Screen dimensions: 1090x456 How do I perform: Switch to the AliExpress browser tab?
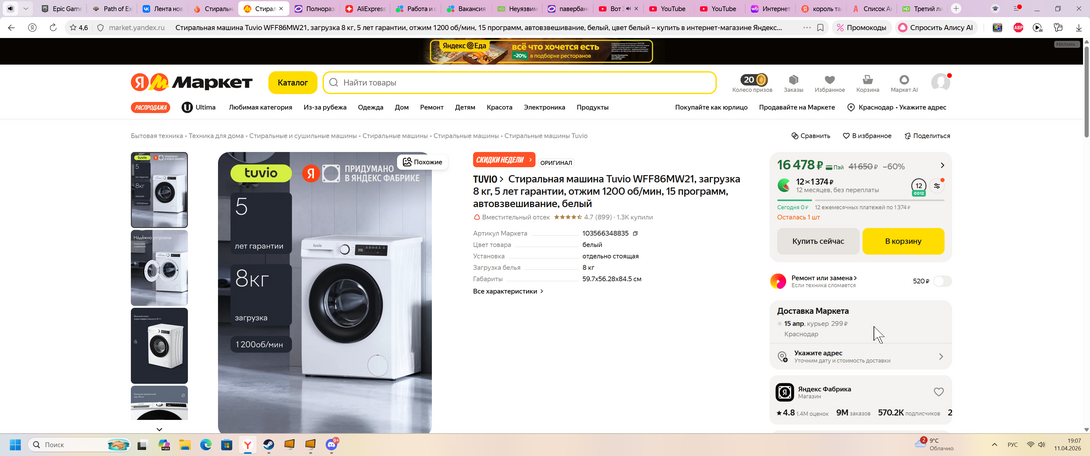tap(366, 8)
